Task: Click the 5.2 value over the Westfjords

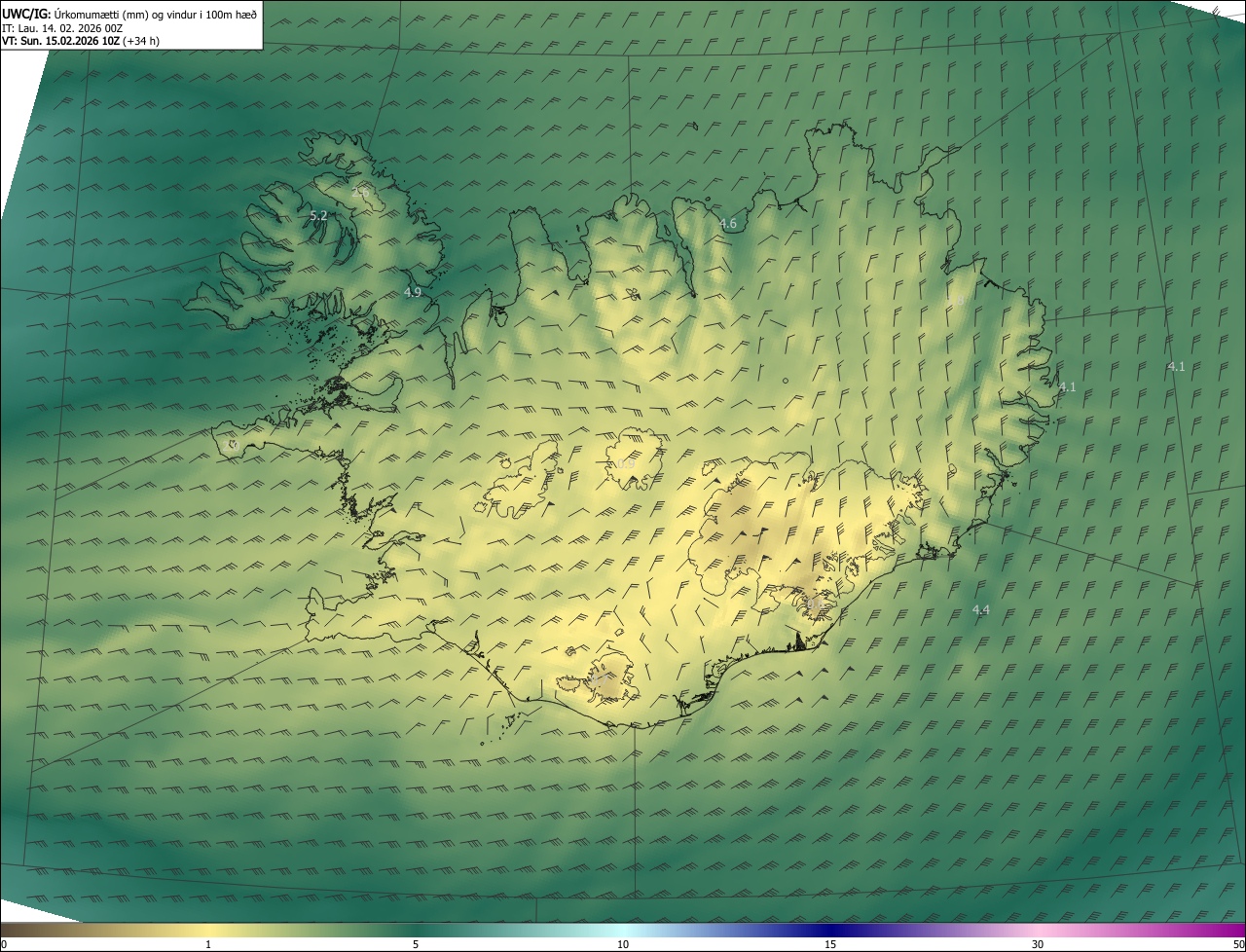Action: point(318,215)
